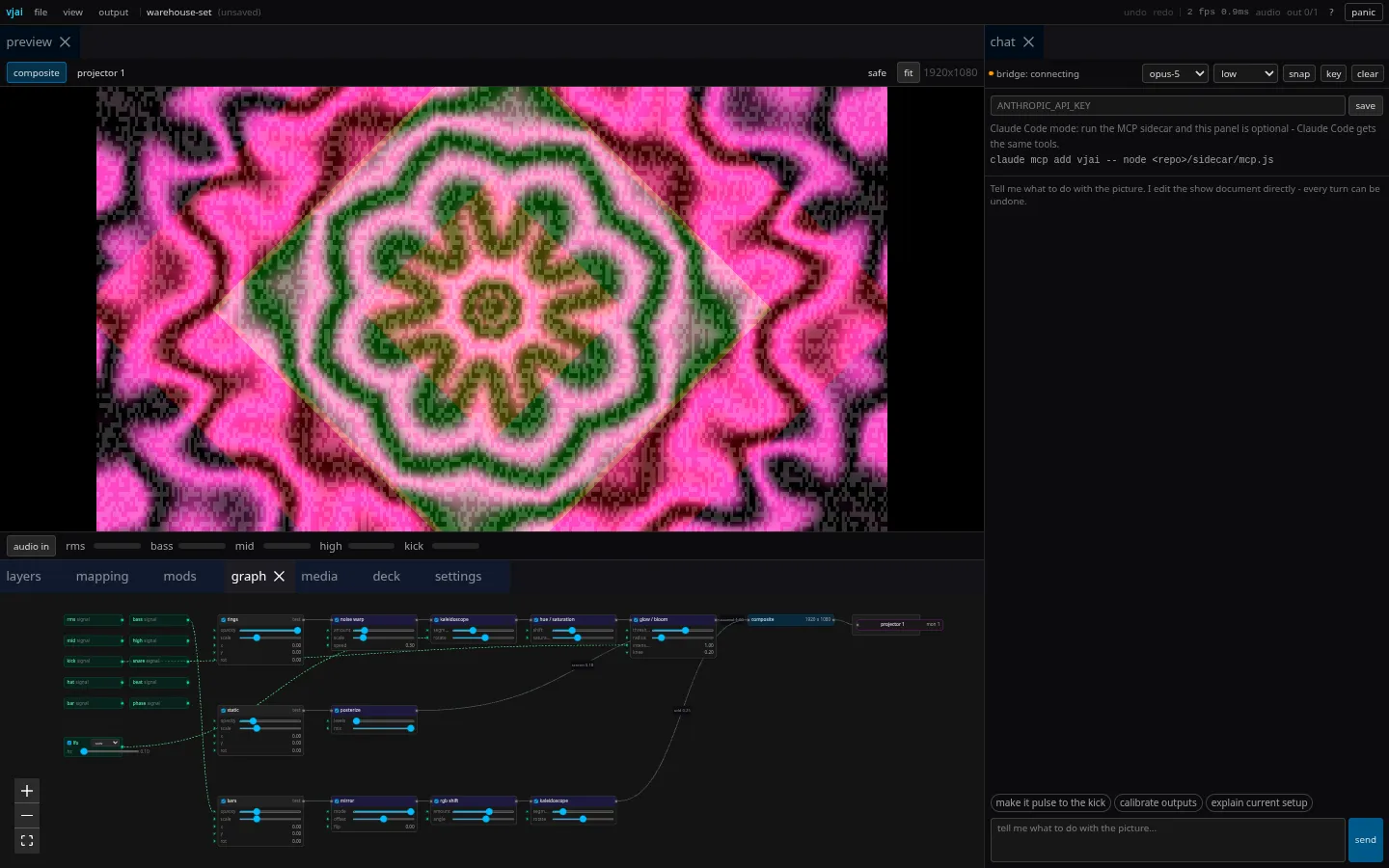Click the send button in chat
The image size is (1389, 868).
(1366, 840)
